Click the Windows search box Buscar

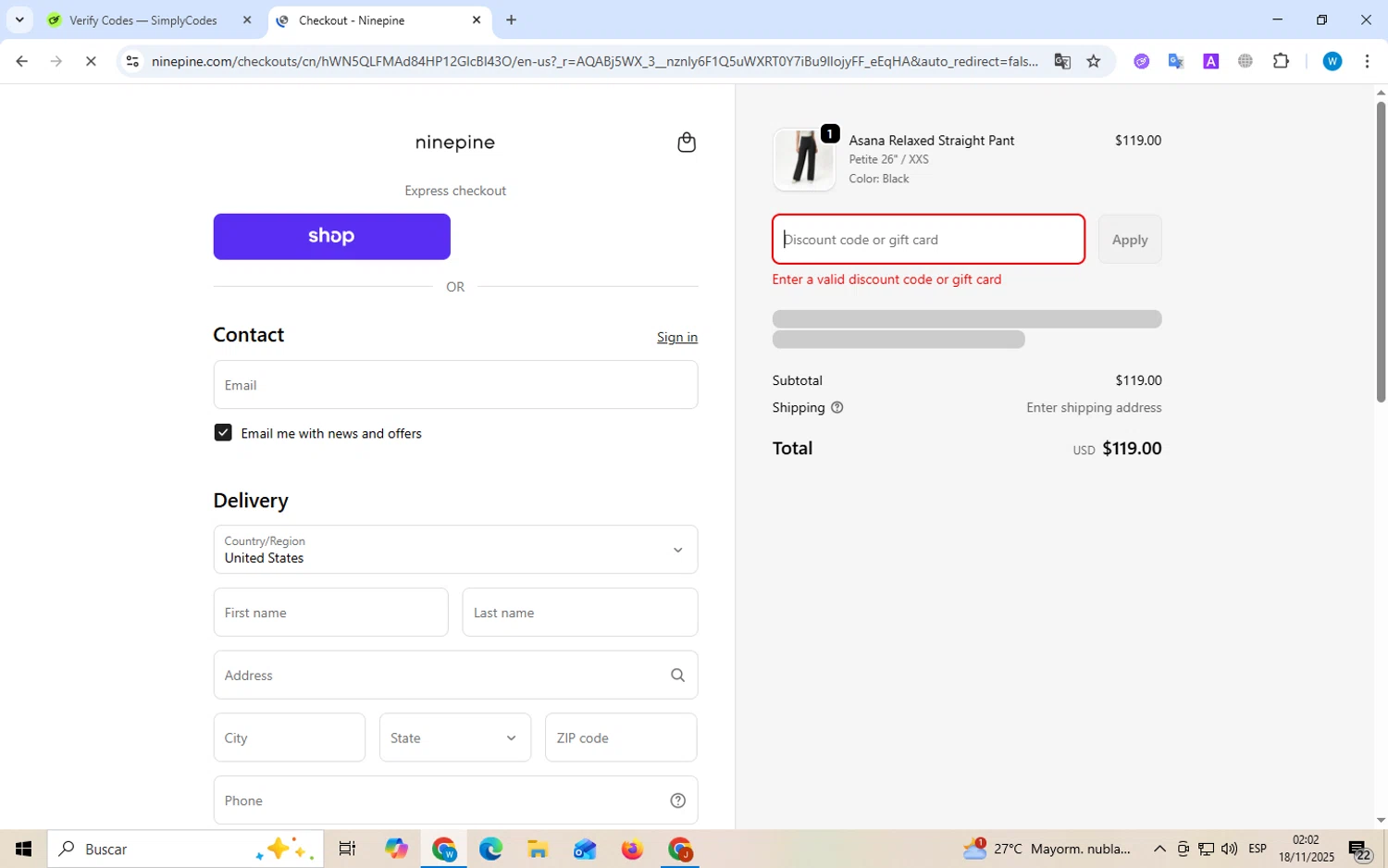point(185,849)
